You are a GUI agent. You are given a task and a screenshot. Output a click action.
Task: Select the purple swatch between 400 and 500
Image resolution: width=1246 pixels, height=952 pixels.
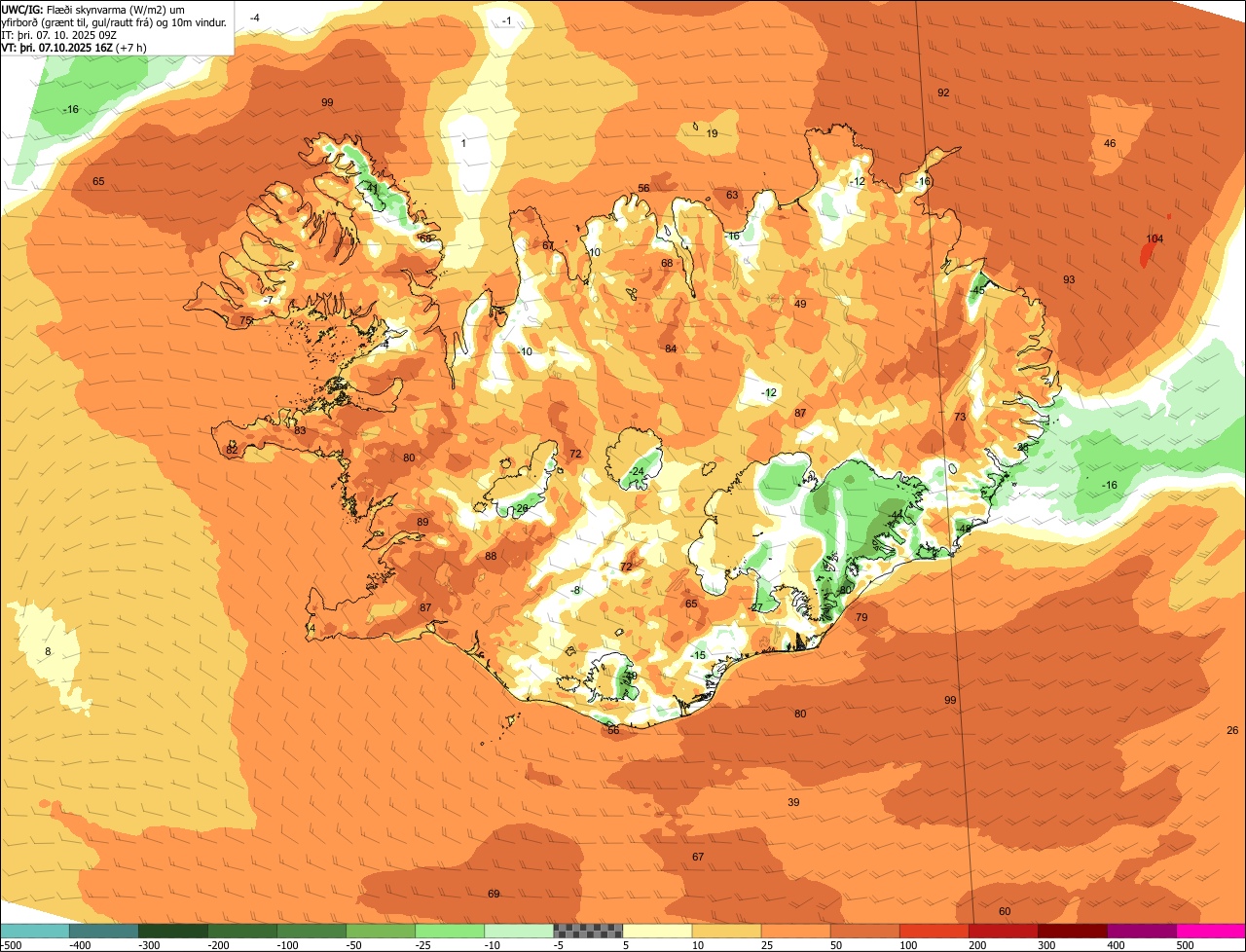click(x=1141, y=931)
